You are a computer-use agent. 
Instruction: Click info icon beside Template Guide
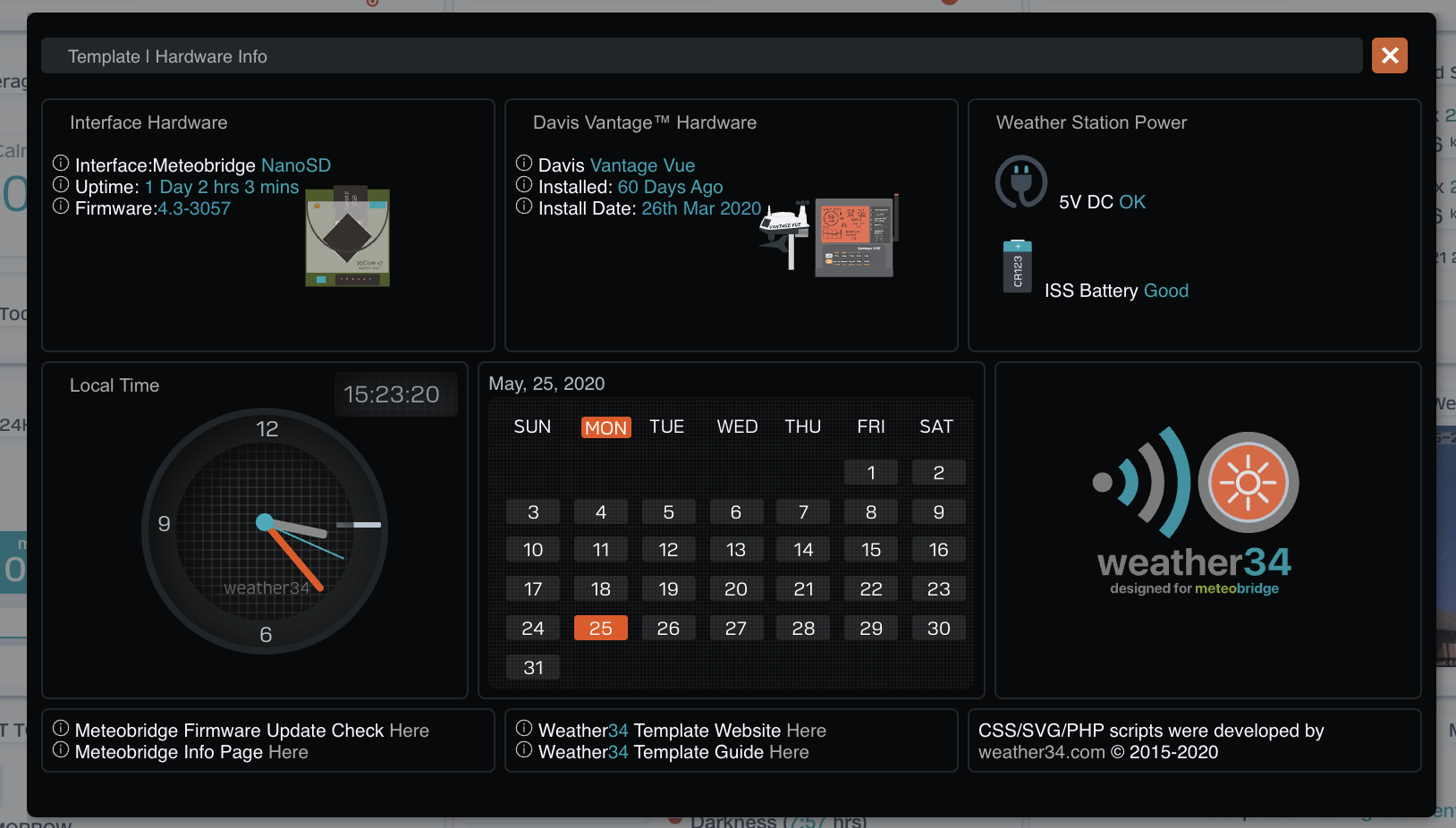(x=524, y=749)
